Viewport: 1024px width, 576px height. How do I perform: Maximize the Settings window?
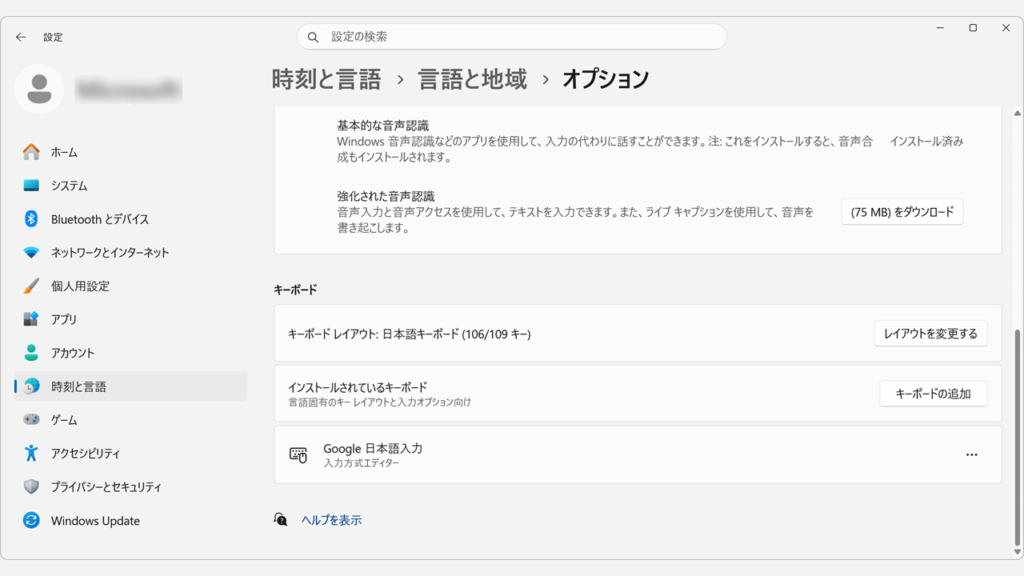tap(973, 28)
